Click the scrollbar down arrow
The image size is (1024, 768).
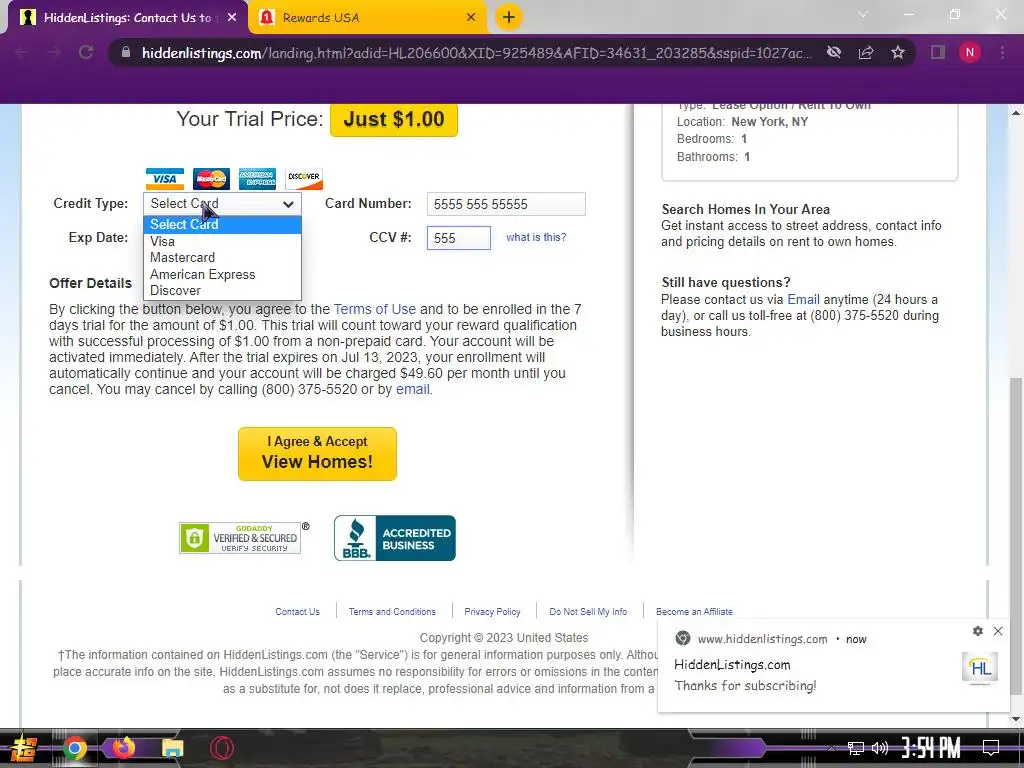click(x=1016, y=719)
